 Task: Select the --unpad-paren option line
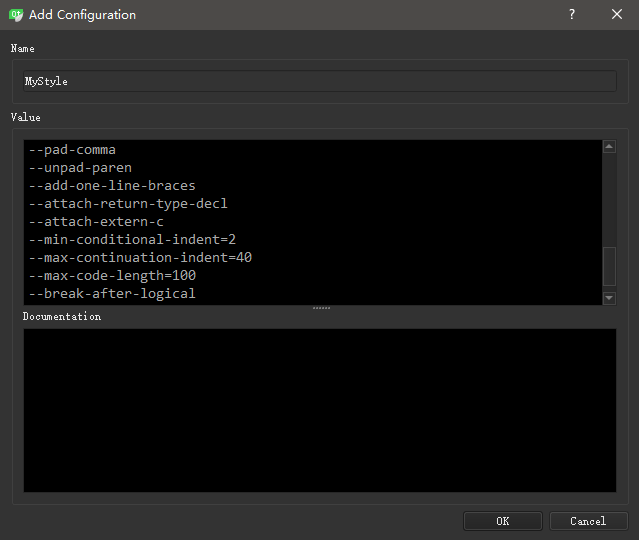pyautogui.click(x=80, y=168)
